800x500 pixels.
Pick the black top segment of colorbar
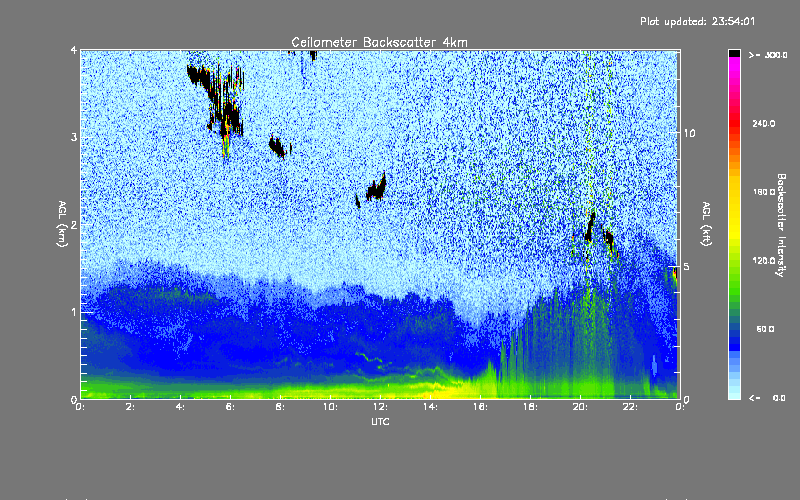(x=734, y=53)
